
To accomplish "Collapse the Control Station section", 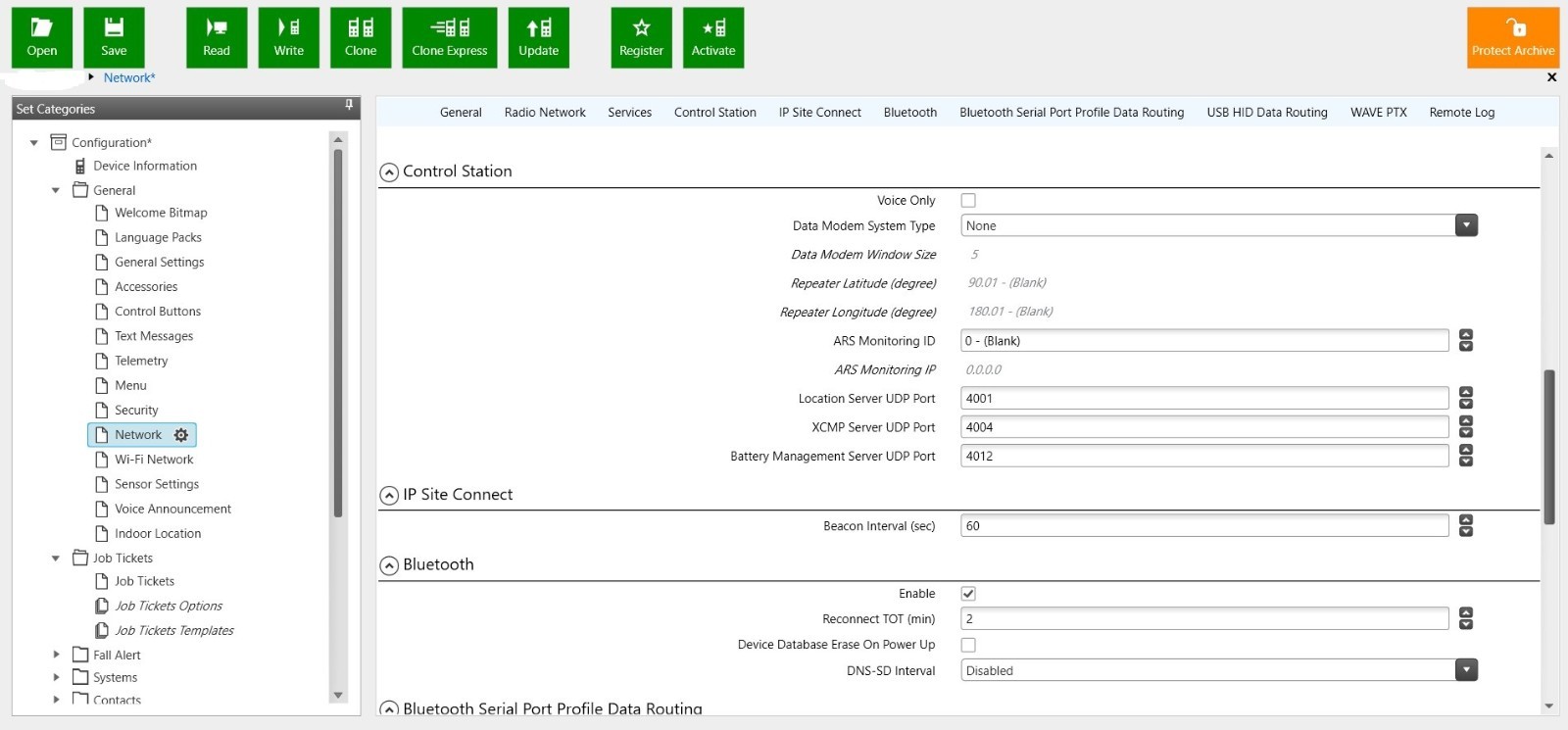I will (x=389, y=172).
